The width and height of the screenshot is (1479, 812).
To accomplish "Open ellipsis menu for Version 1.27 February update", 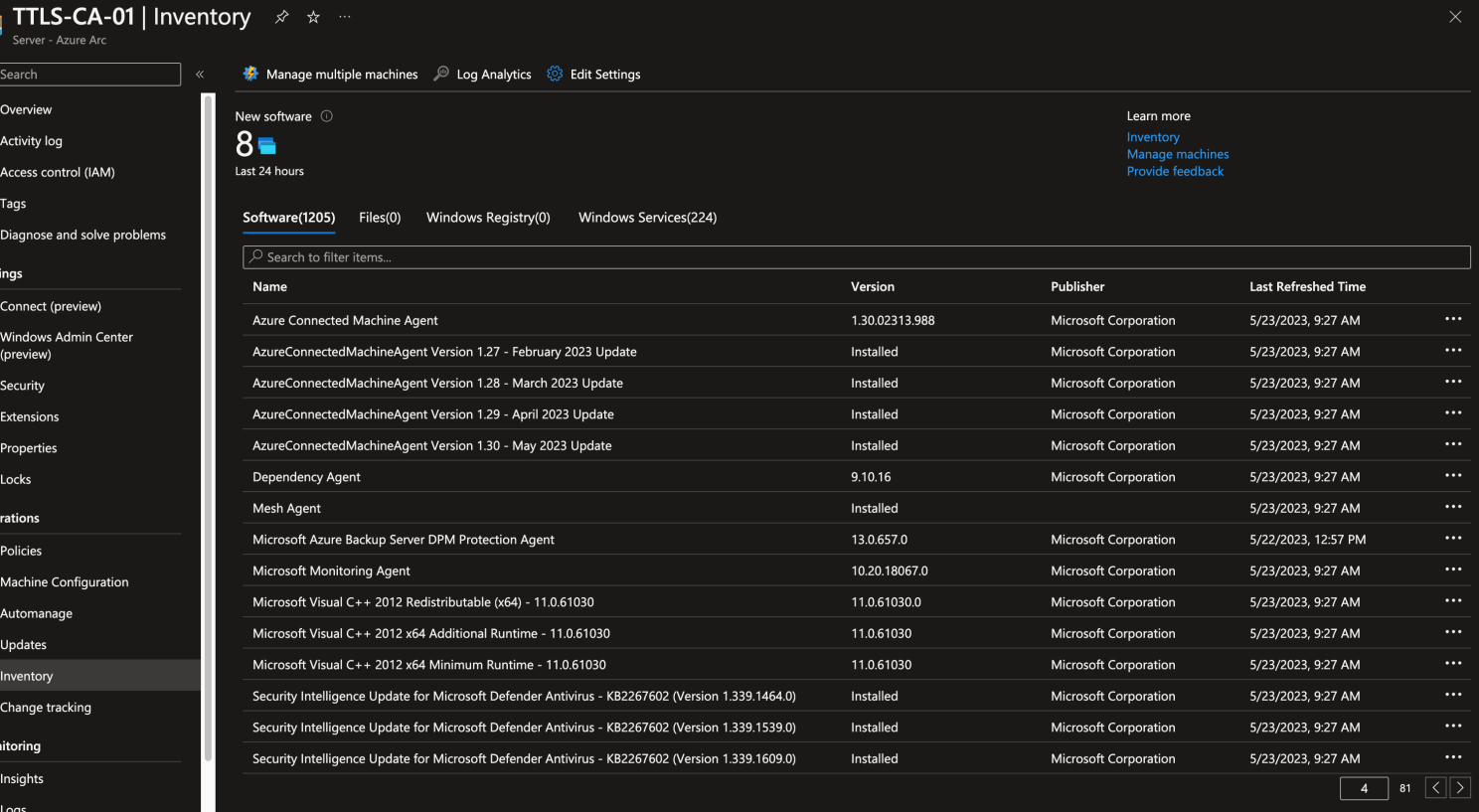I will pos(1453,351).
